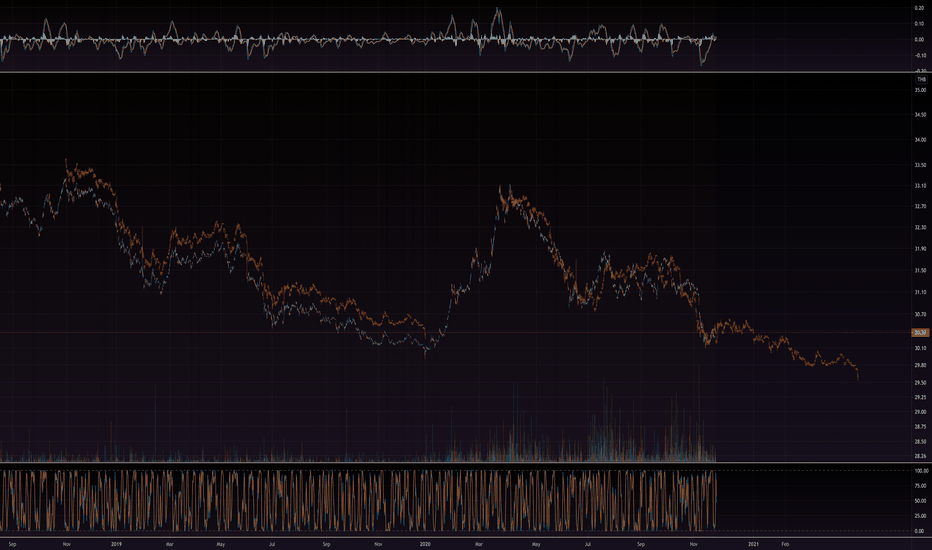Screen dimensions: 932x550
Task: Click the 33.10 price axis label
Action: click(x=920, y=186)
